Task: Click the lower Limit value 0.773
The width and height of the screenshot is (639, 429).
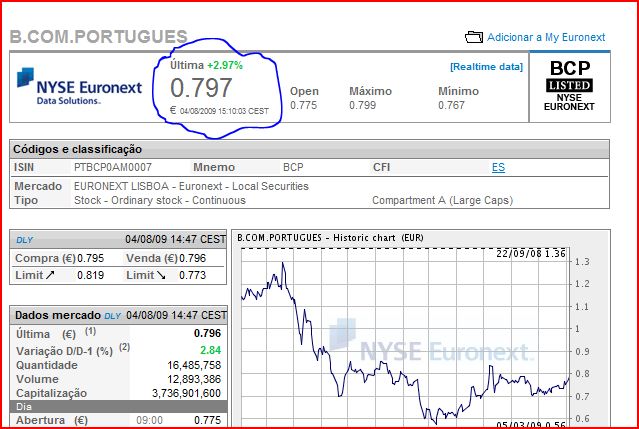Action: (x=192, y=275)
